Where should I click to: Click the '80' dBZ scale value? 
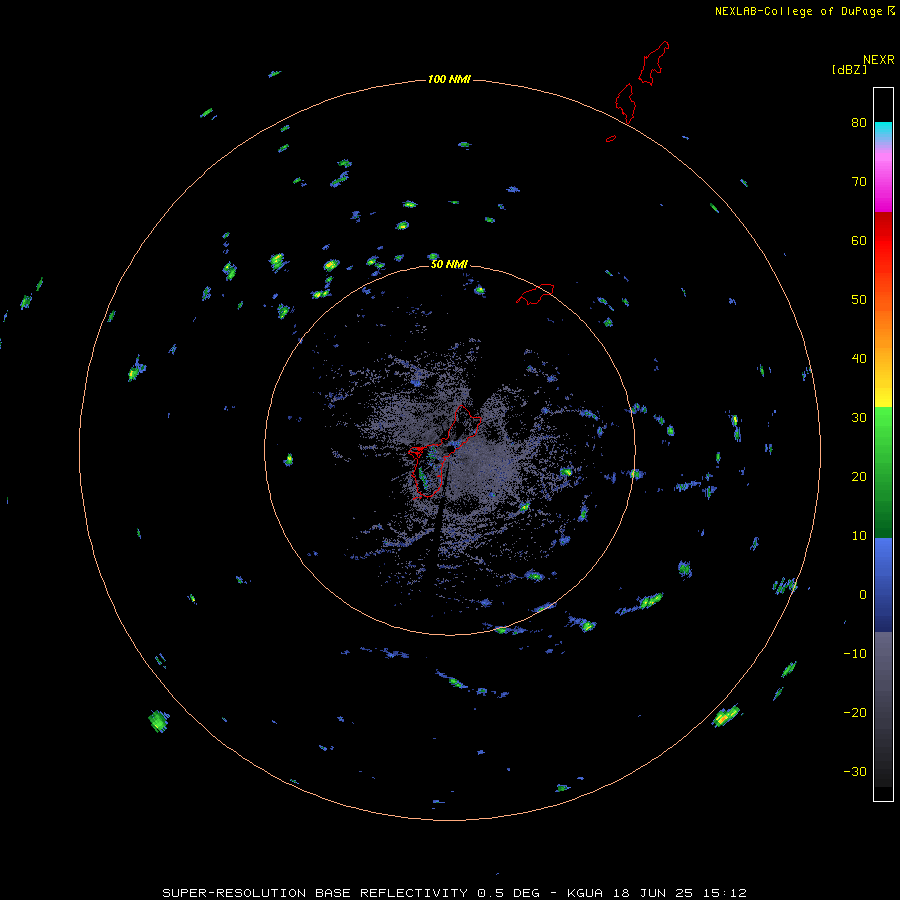tap(859, 122)
